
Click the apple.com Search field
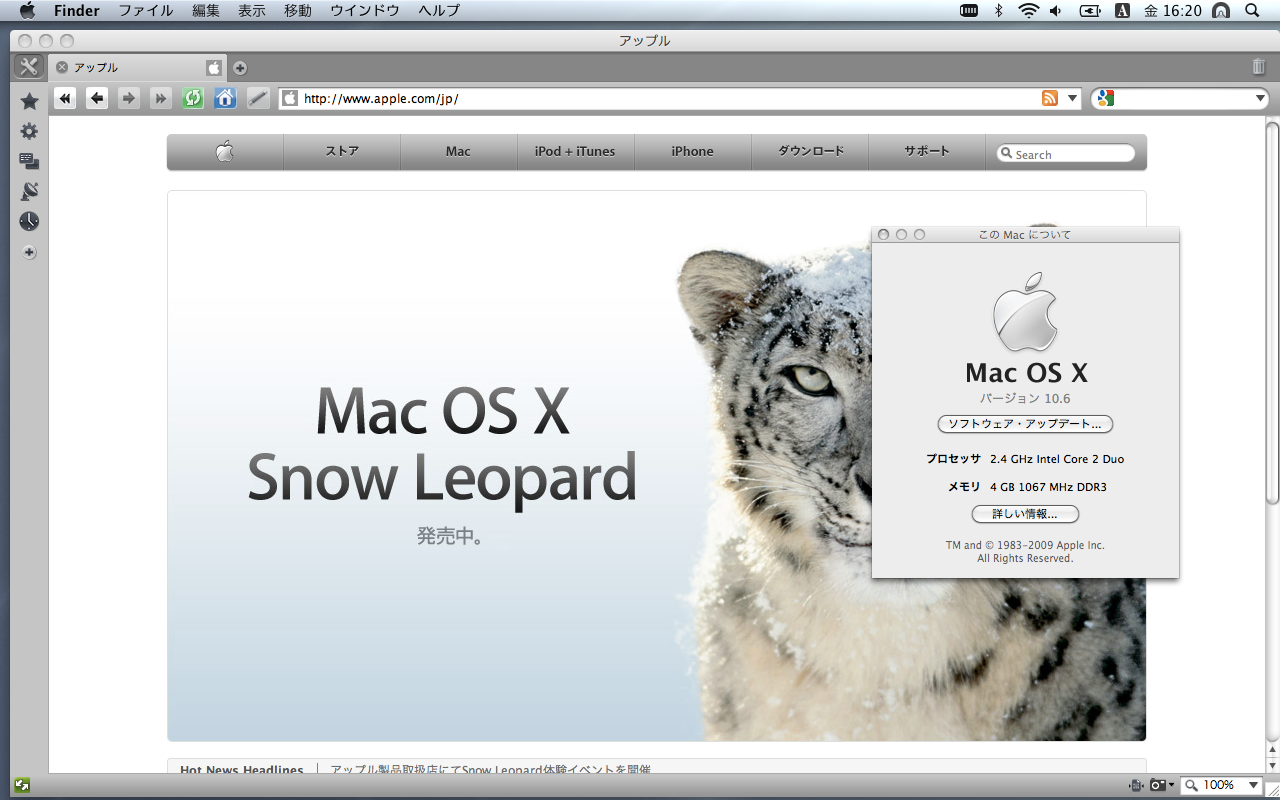(x=1066, y=154)
